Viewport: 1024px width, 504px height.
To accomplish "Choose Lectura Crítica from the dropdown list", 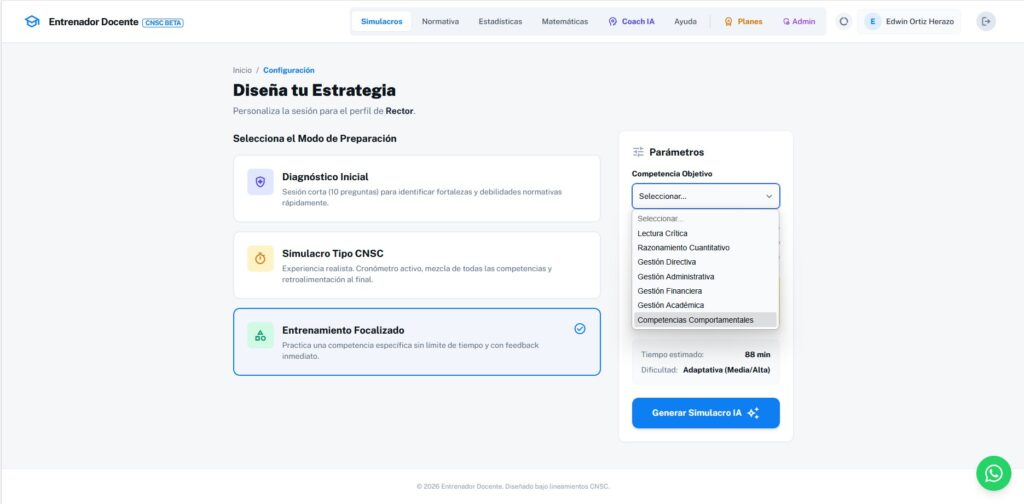I will point(662,233).
